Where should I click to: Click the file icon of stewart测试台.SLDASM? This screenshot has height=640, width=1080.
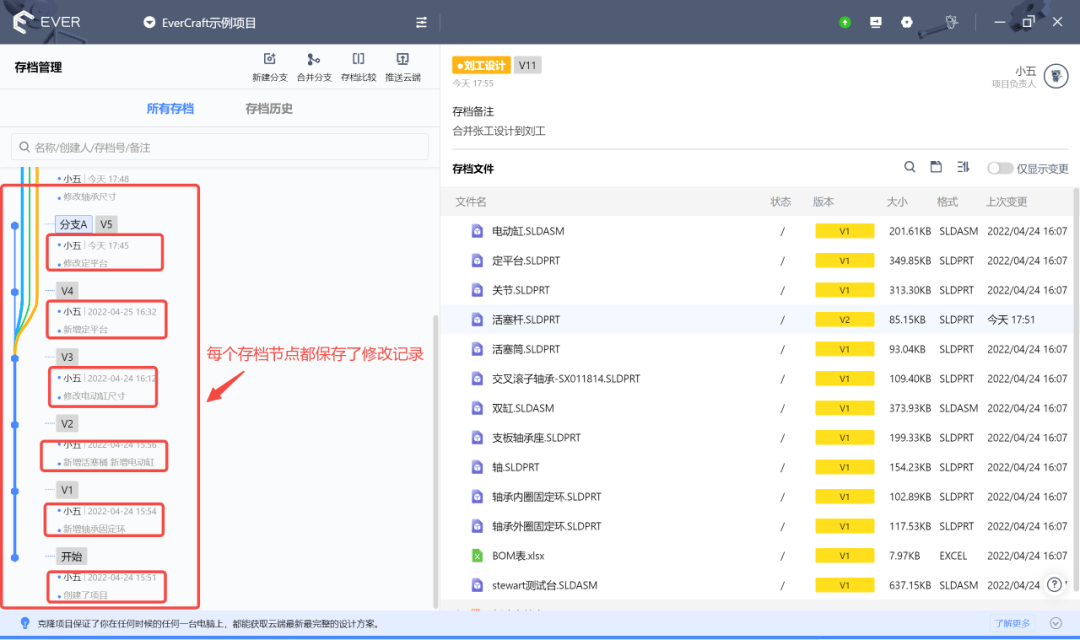click(x=477, y=586)
